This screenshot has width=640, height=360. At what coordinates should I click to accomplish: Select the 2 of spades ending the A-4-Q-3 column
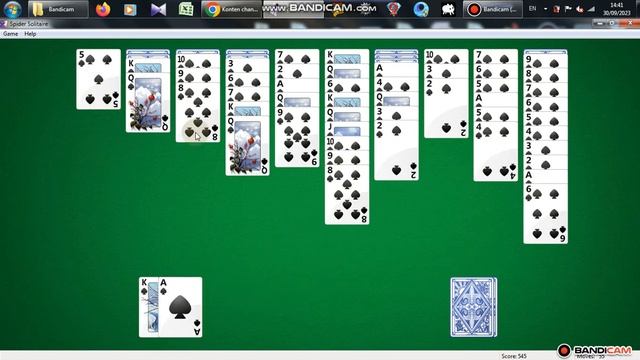click(x=396, y=150)
